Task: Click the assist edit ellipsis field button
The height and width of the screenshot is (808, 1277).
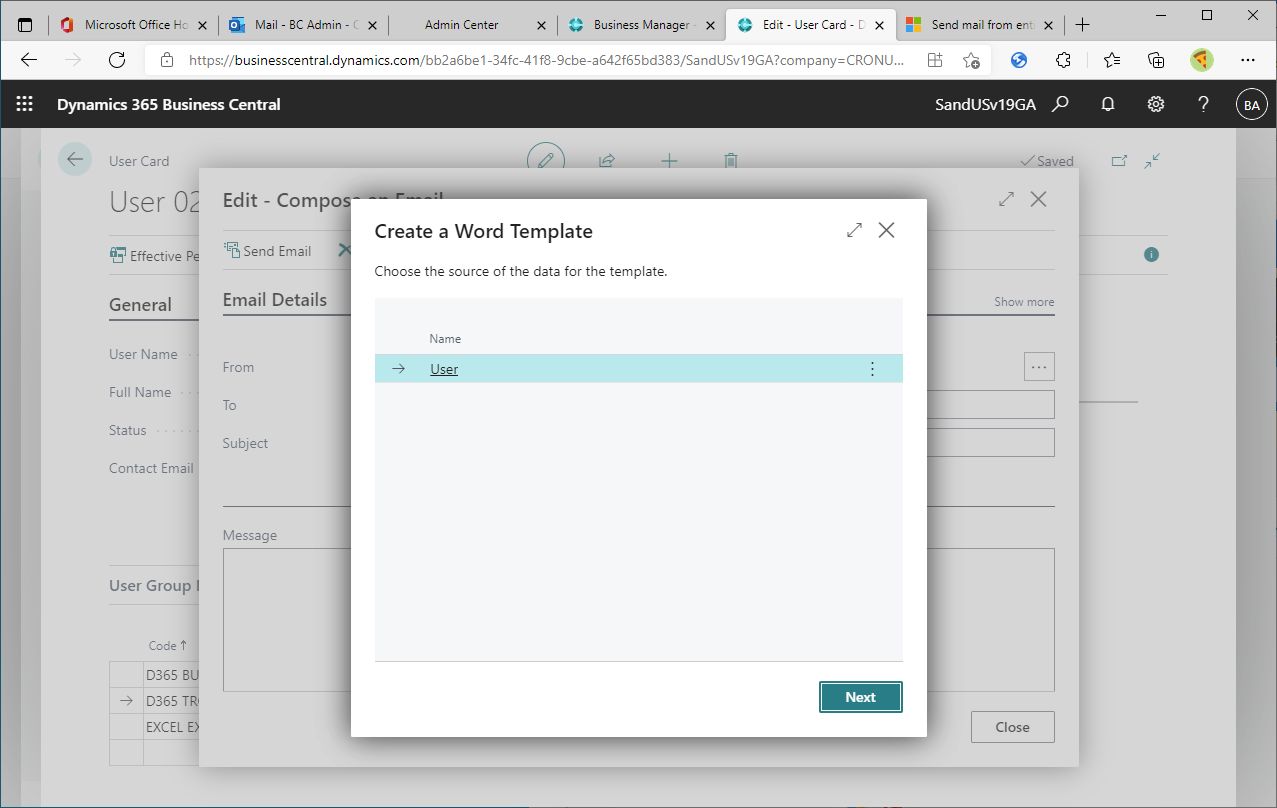Action: (x=1039, y=366)
